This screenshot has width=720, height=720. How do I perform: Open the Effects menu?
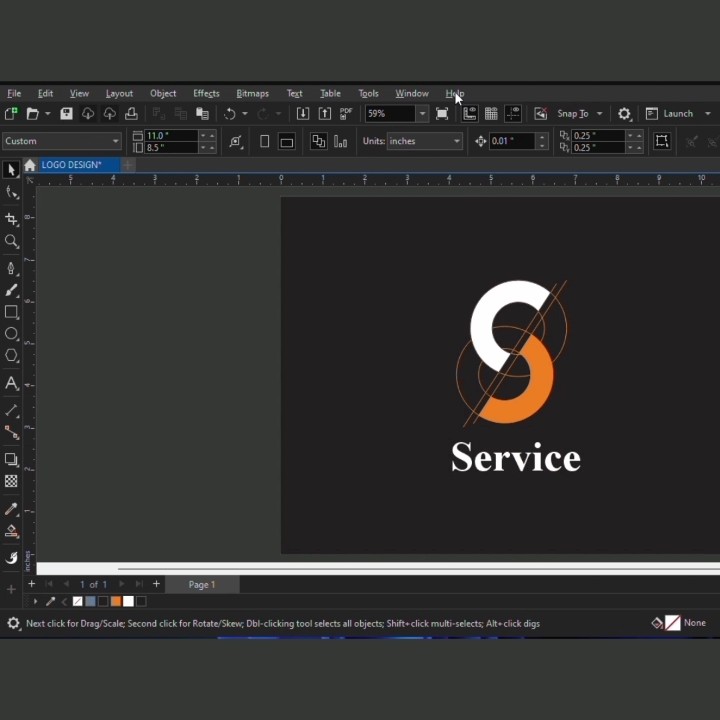point(206,93)
